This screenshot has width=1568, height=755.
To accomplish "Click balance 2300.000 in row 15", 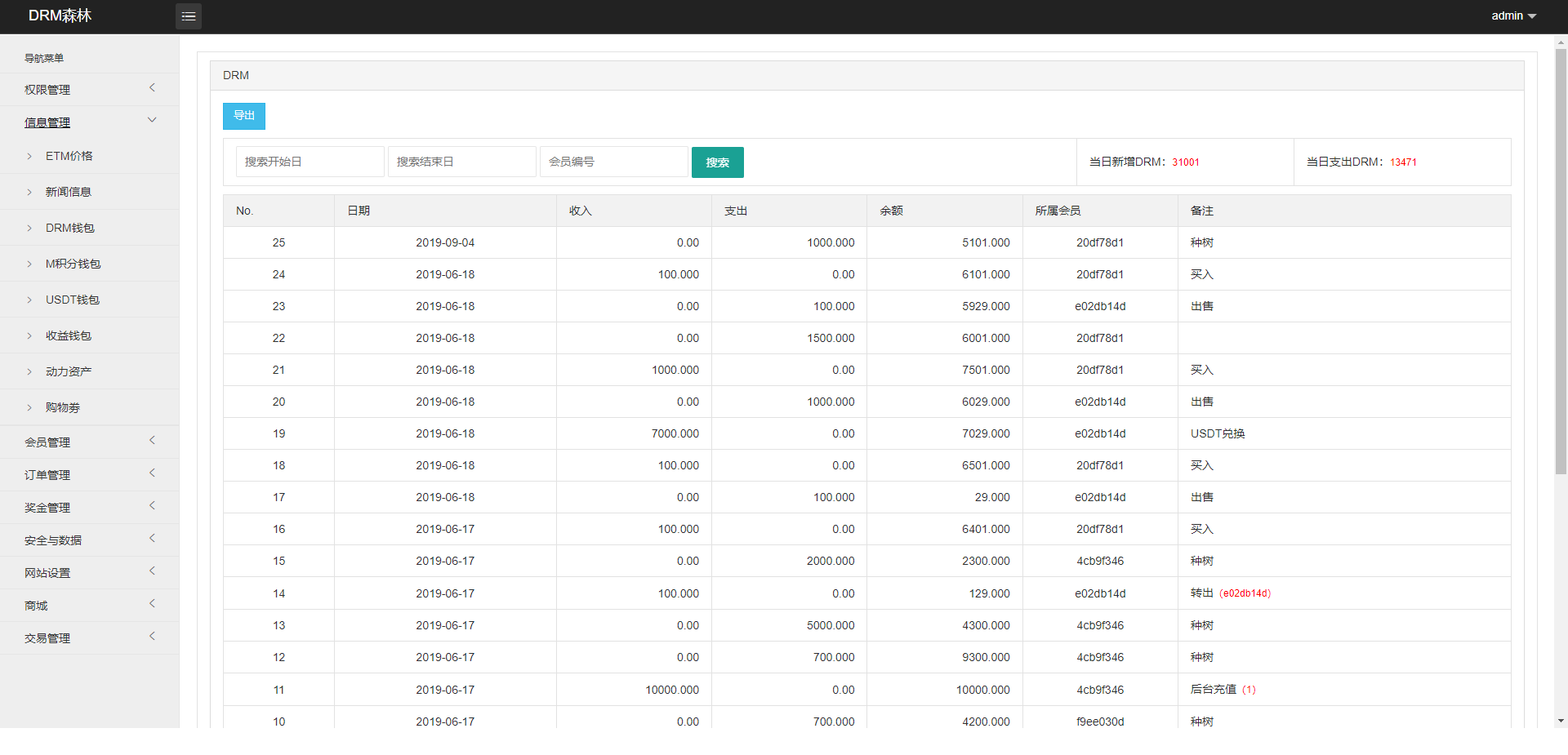I will (986, 561).
